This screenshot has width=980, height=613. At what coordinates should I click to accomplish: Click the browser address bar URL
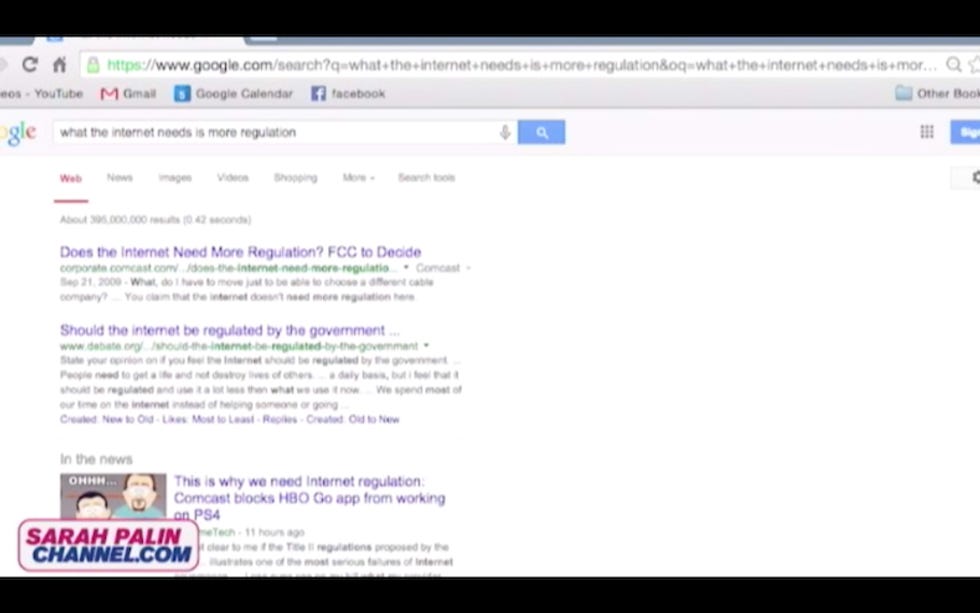coord(521,65)
